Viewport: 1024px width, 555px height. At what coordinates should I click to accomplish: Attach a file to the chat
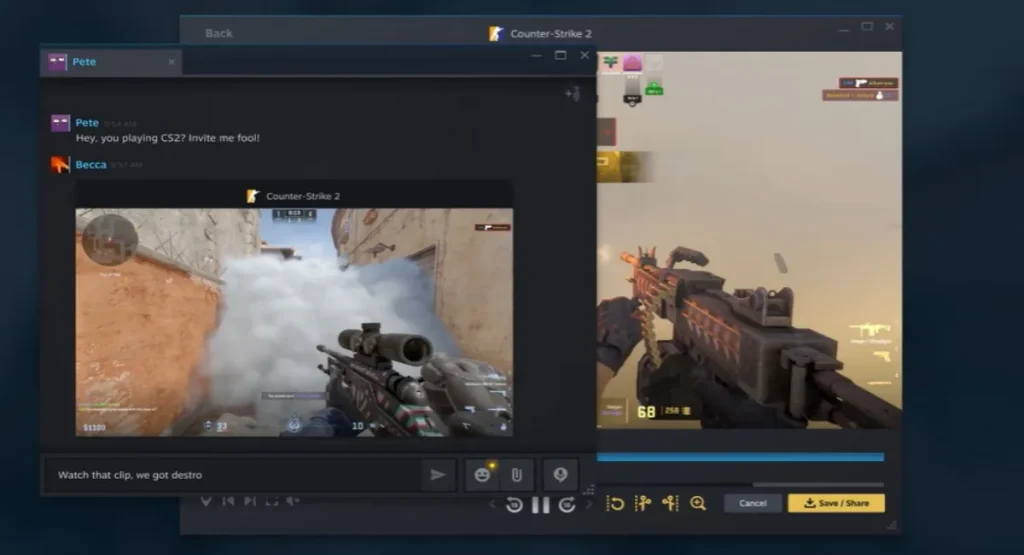(x=517, y=475)
